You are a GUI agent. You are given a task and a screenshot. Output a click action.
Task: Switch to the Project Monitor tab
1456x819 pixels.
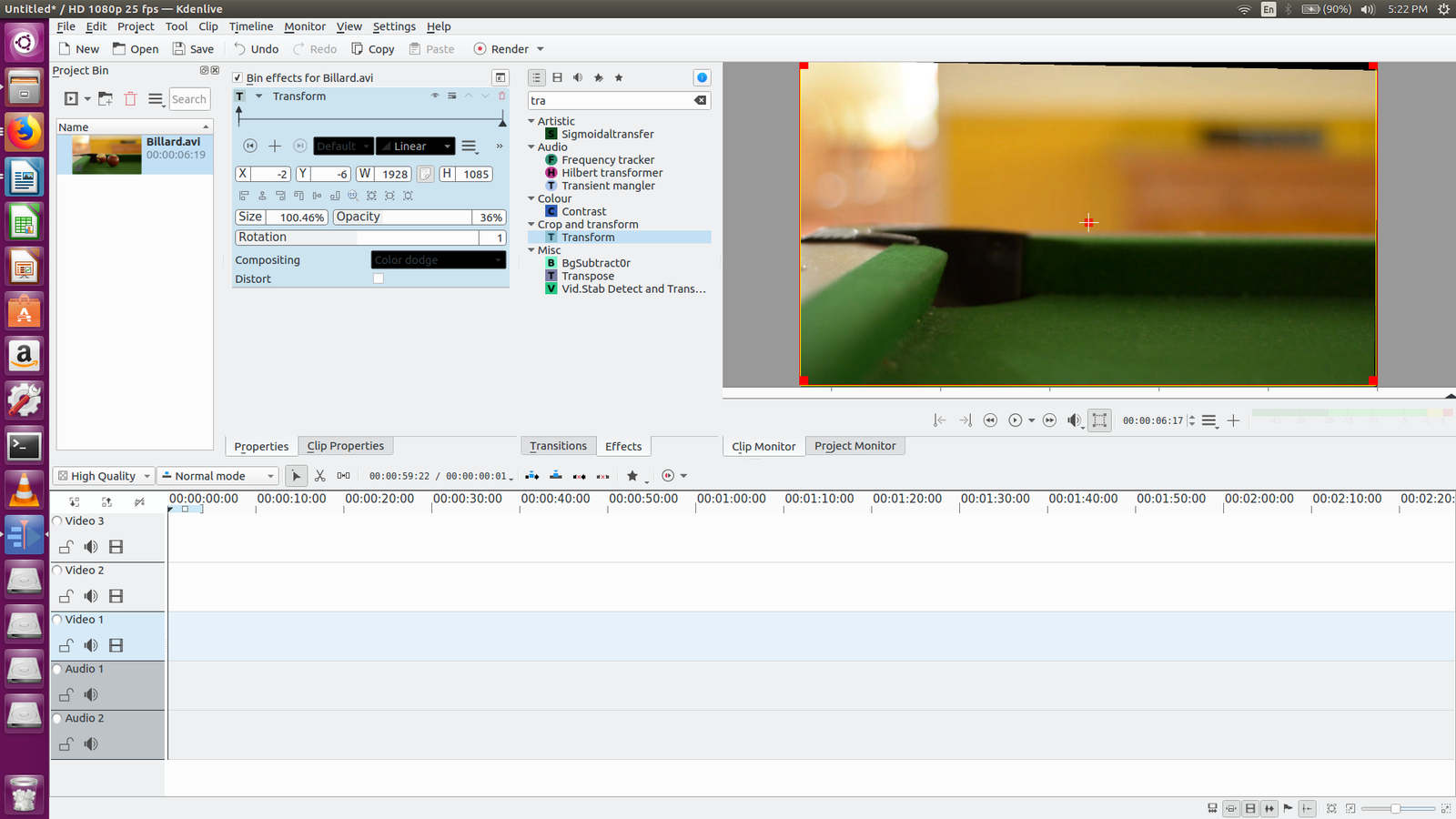click(x=854, y=446)
